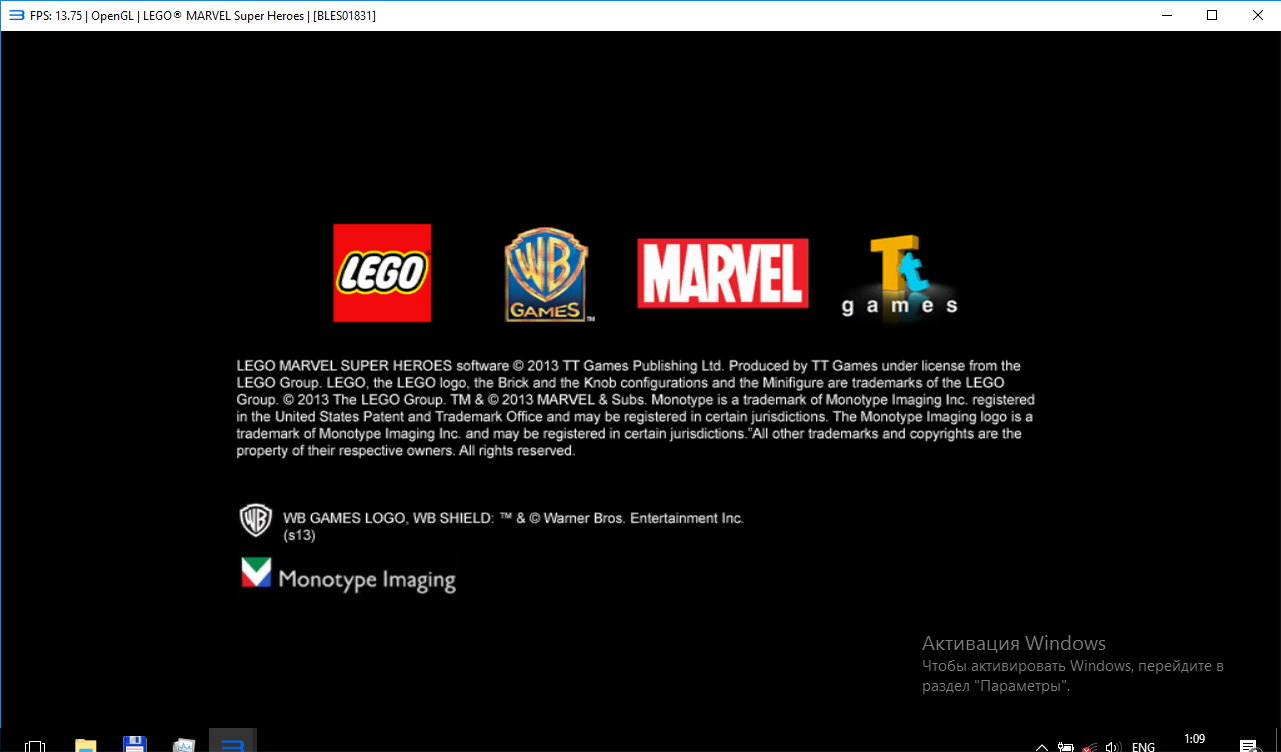Click the small white WB shield icon
This screenshot has height=752, width=1281.
[256, 520]
